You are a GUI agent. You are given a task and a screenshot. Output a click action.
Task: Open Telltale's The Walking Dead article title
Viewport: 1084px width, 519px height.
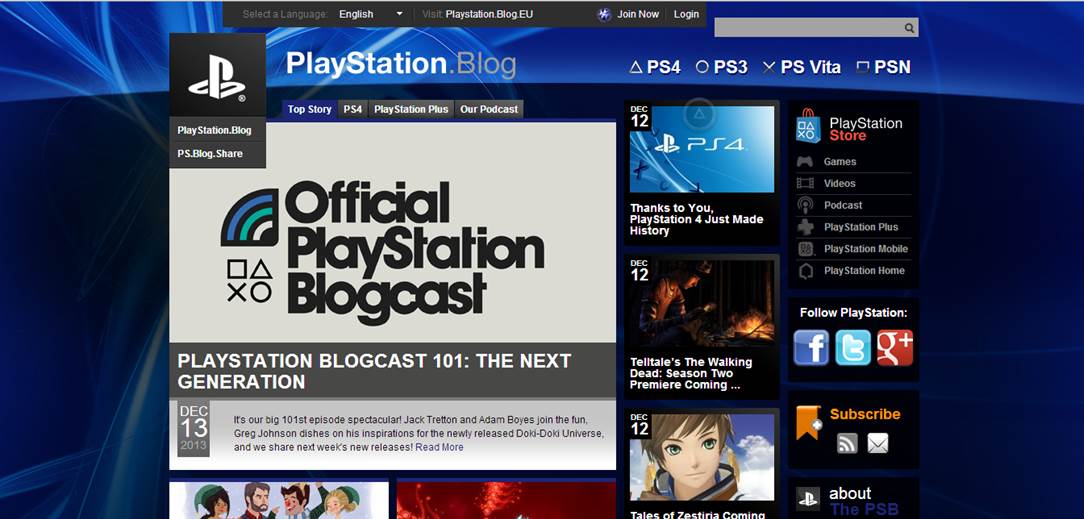pos(691,373)
